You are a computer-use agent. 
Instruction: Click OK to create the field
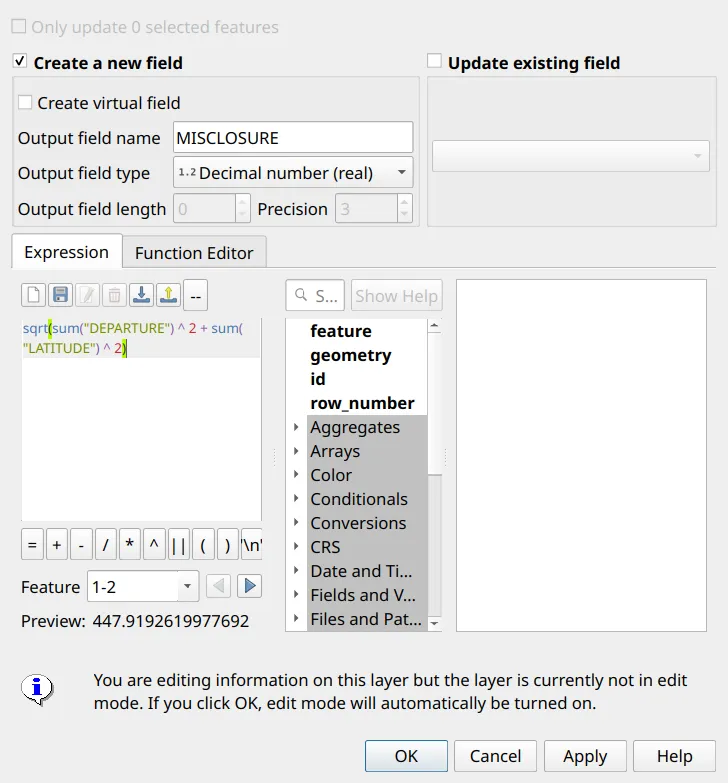(406, 756)
